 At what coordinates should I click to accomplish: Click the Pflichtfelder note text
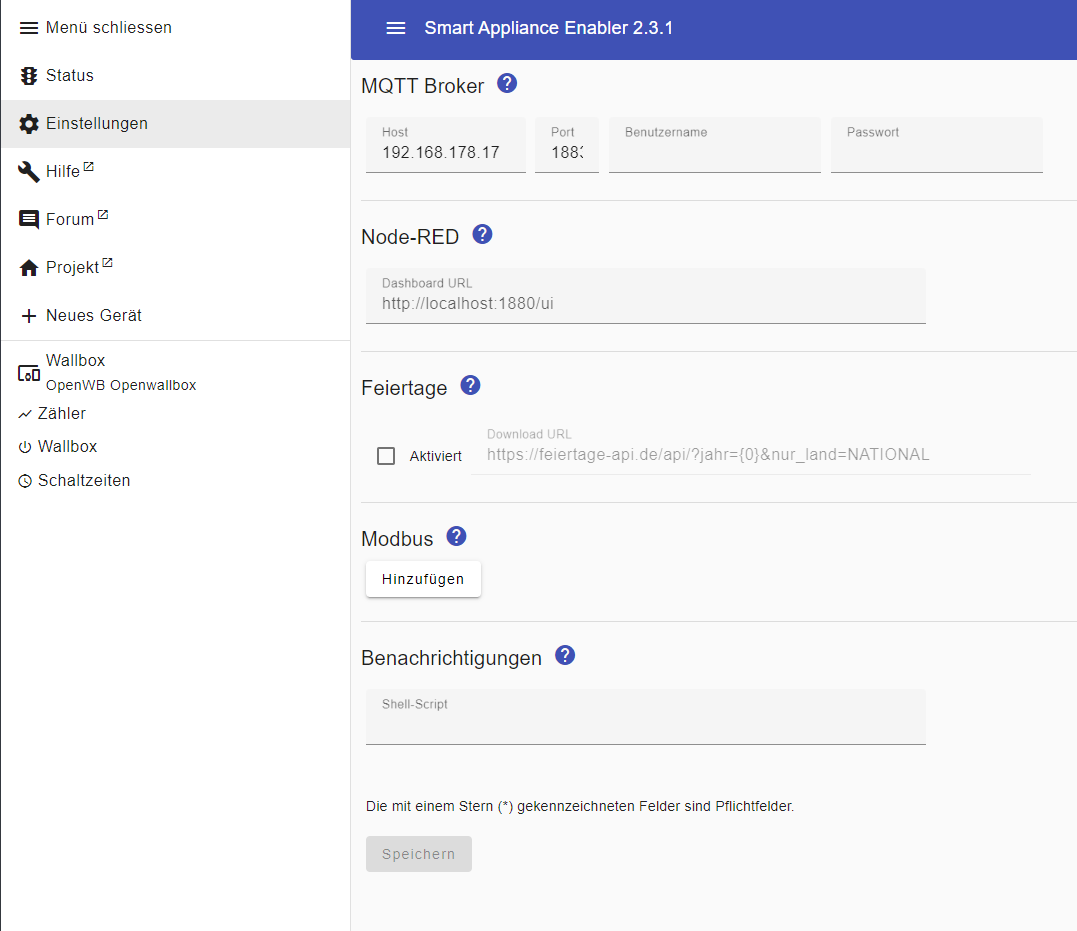coord(580,806)
